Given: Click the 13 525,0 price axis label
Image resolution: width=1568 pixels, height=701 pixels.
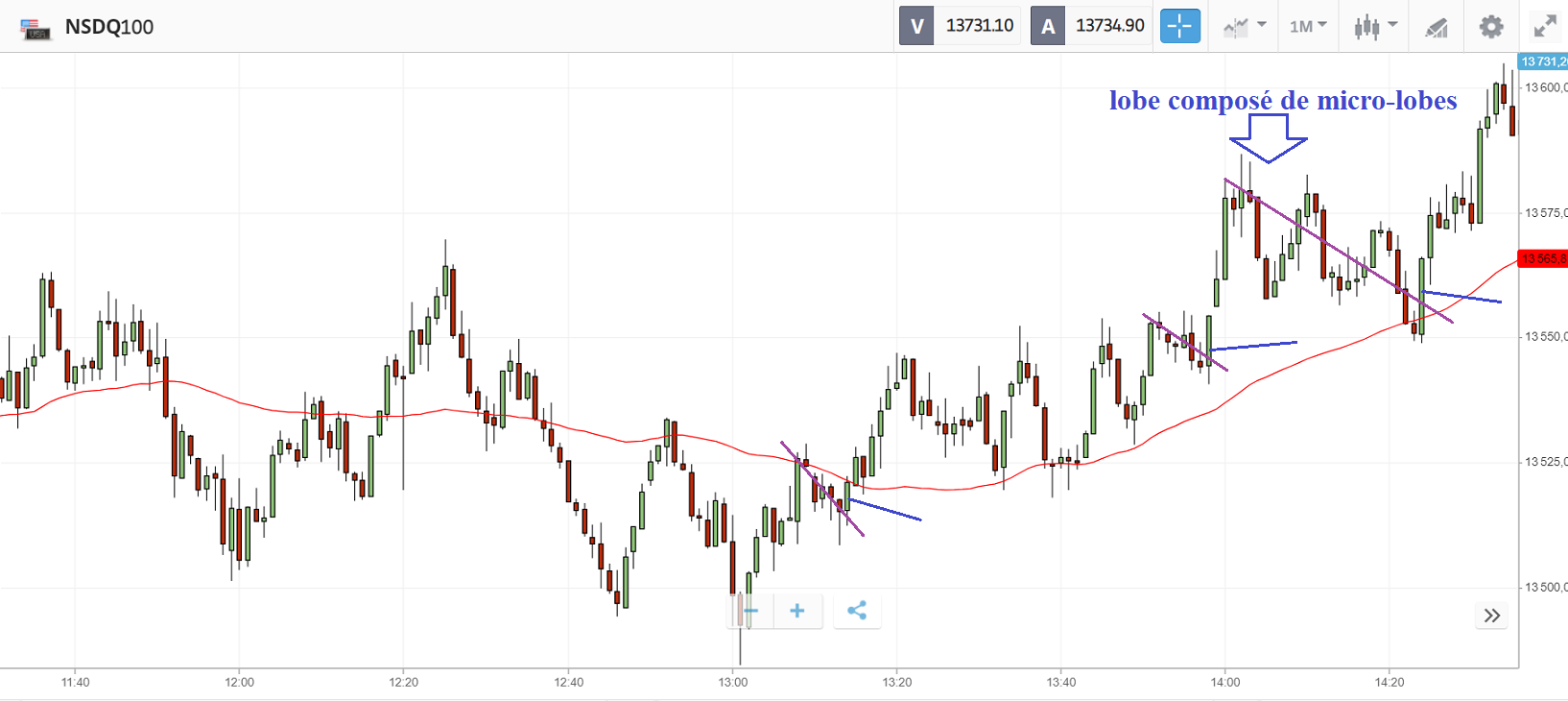Looking at the screenshot, I should (x=1546, y=462).
